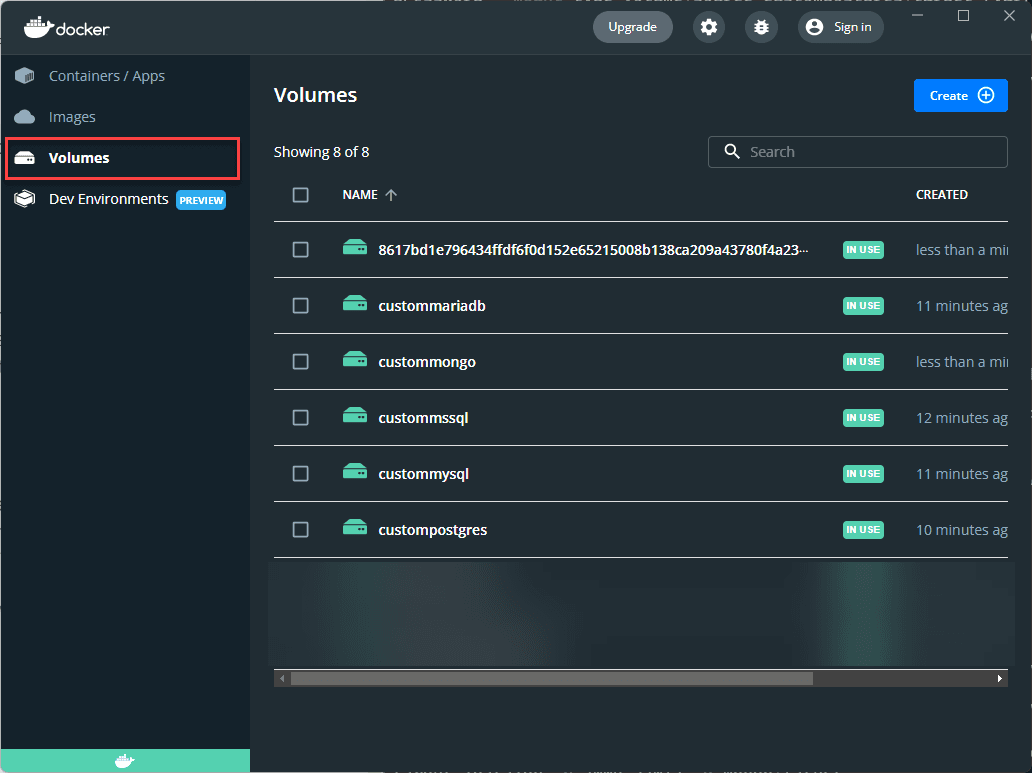
Task: Click the Dev Environments box icon
Action: [x=25, y=199]
